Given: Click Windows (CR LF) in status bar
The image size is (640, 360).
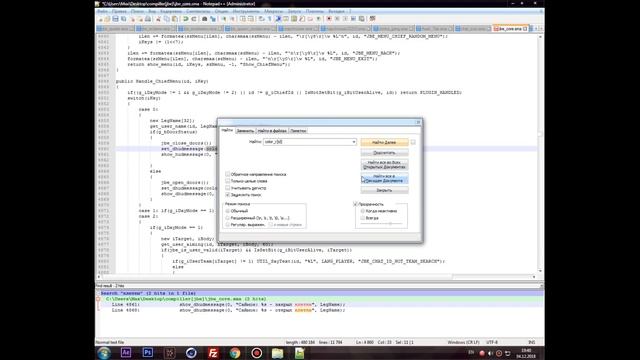Looking at the screenshot, I should (463, 342).
